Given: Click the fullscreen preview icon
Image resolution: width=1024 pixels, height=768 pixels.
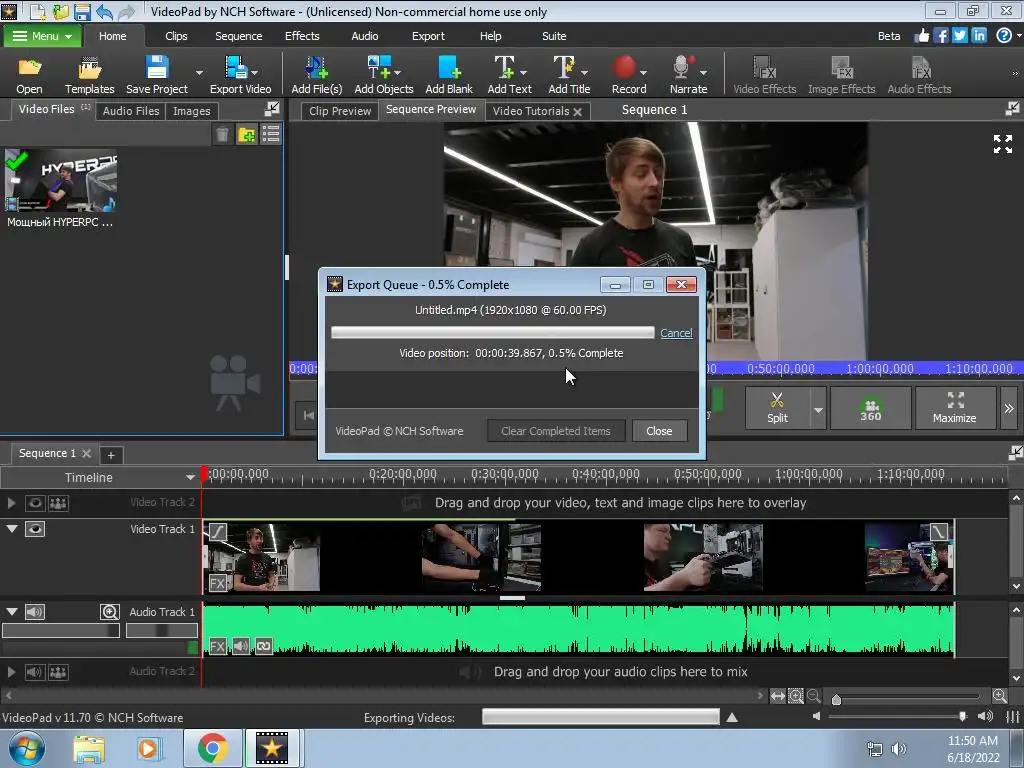Looking at the screenshot, I should [x=1002, y=144].
